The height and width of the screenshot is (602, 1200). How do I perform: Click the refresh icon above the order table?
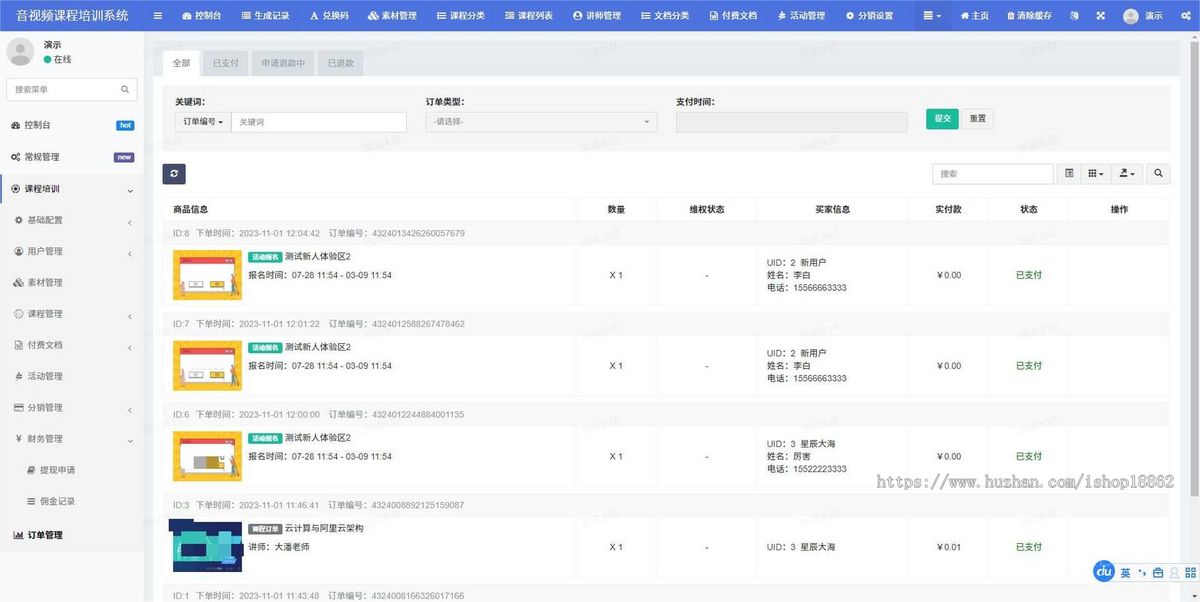(174, 173)
